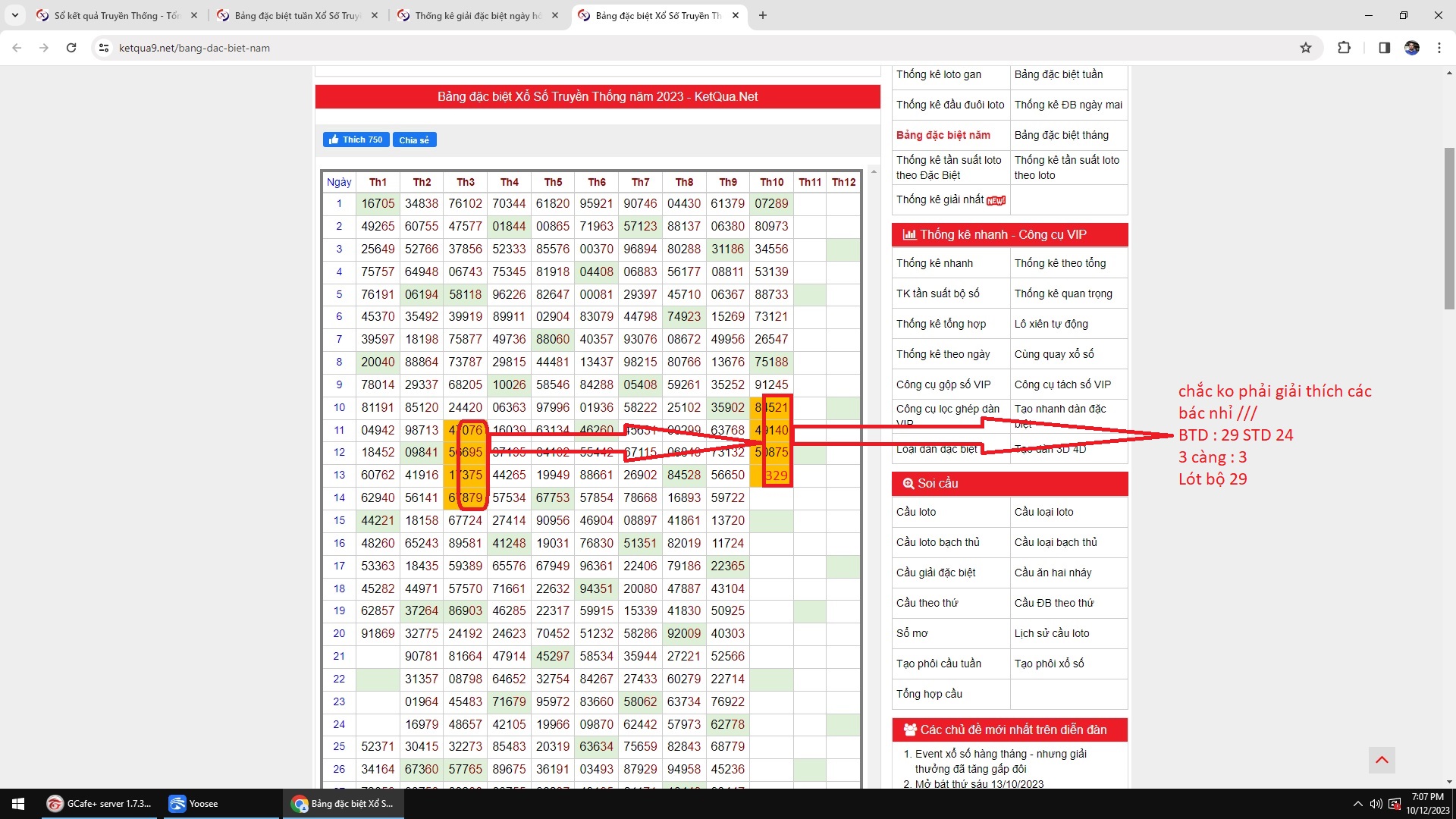
Task: Click the scroll-to-top arrow button
Action: tap(1382, 760)
